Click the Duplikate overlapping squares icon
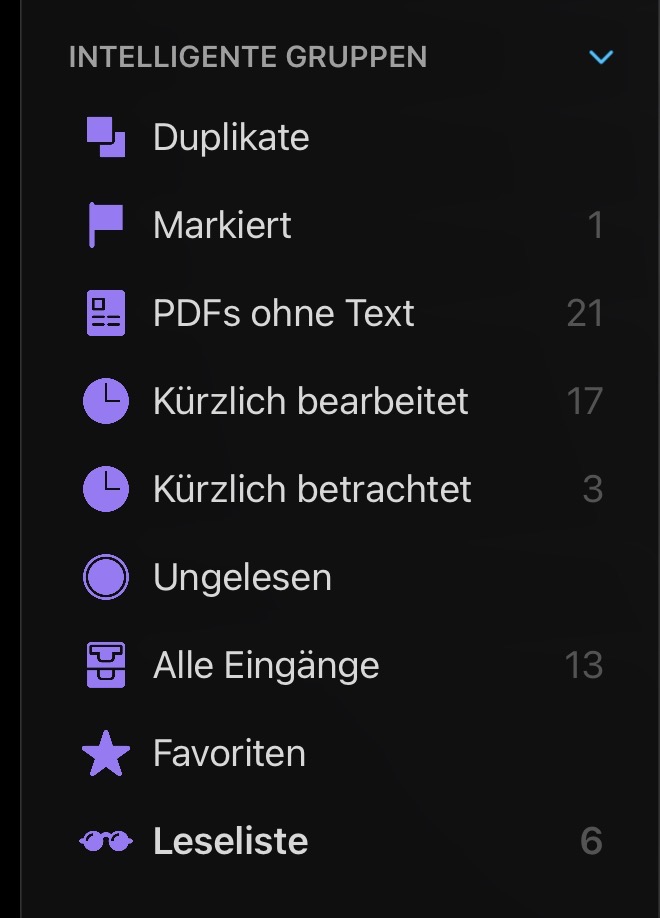 (x=105, y=137)
